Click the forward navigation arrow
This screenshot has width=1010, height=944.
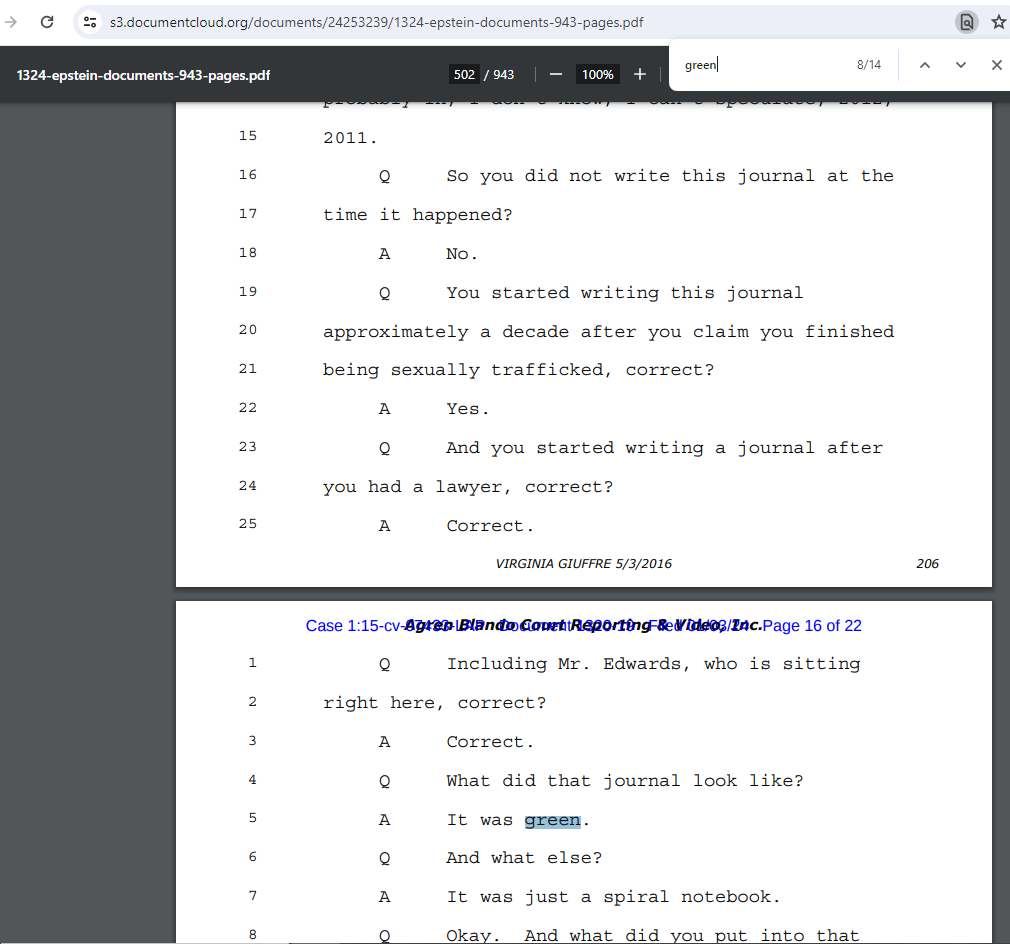(11, 22)
